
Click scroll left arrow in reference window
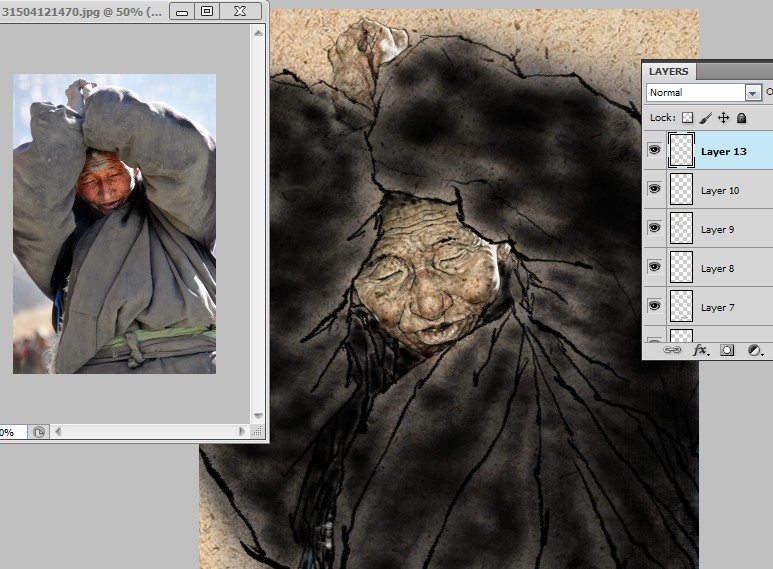(58, 432)
